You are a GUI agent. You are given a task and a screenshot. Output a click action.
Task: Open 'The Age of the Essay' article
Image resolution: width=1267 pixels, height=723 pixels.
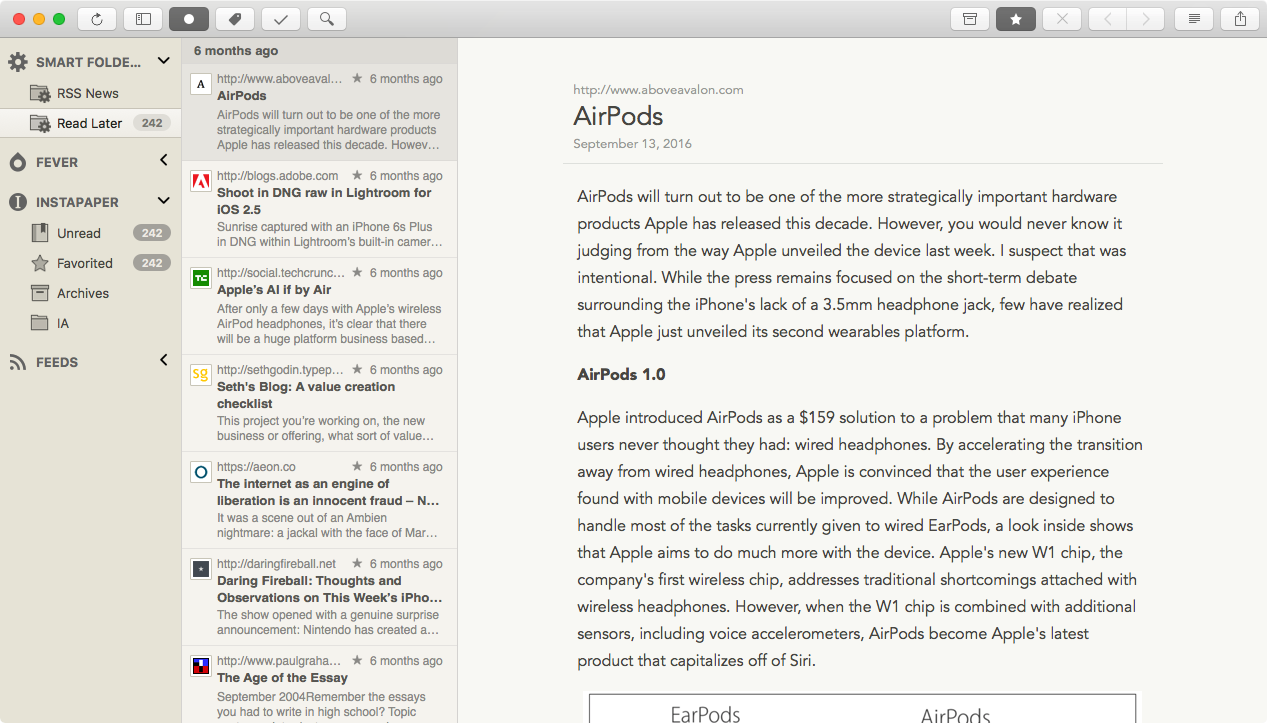tap(319, 684)
